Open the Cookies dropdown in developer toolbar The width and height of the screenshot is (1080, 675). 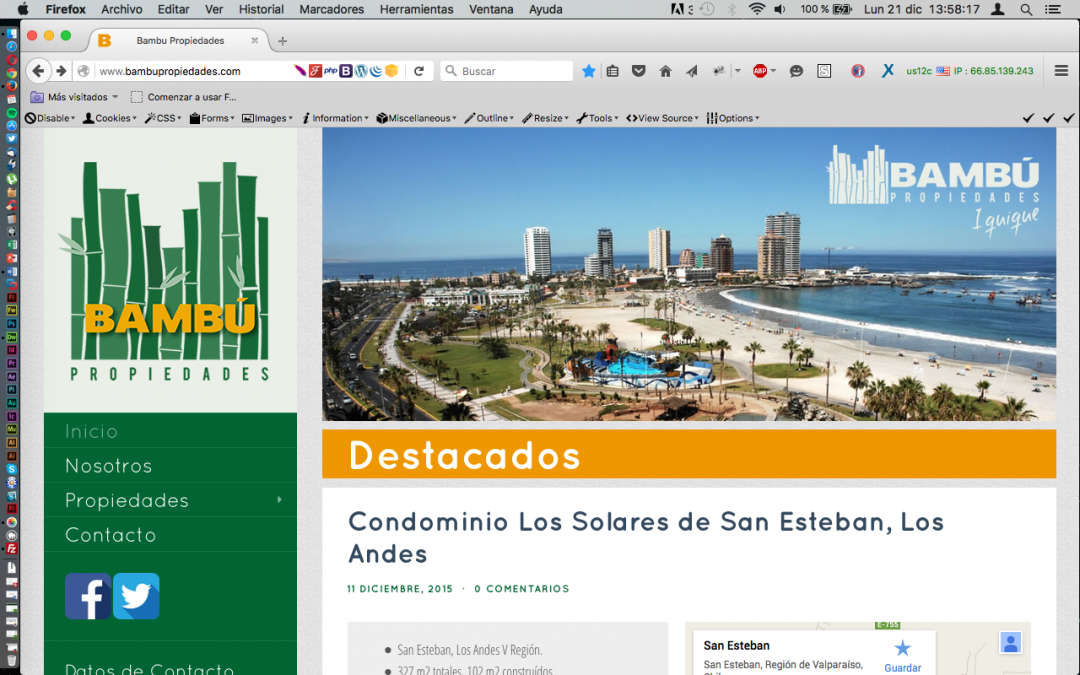tap(110, 118)
